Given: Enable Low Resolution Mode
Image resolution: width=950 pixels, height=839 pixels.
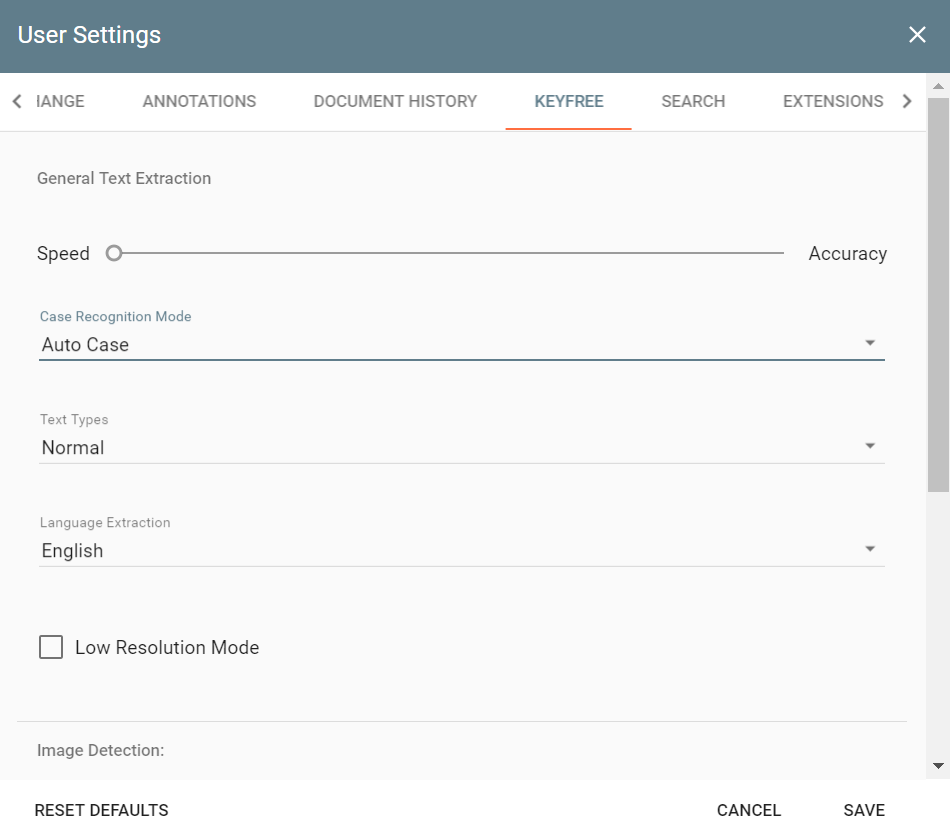Looking at the screenshot, I should tap(50, 647).
